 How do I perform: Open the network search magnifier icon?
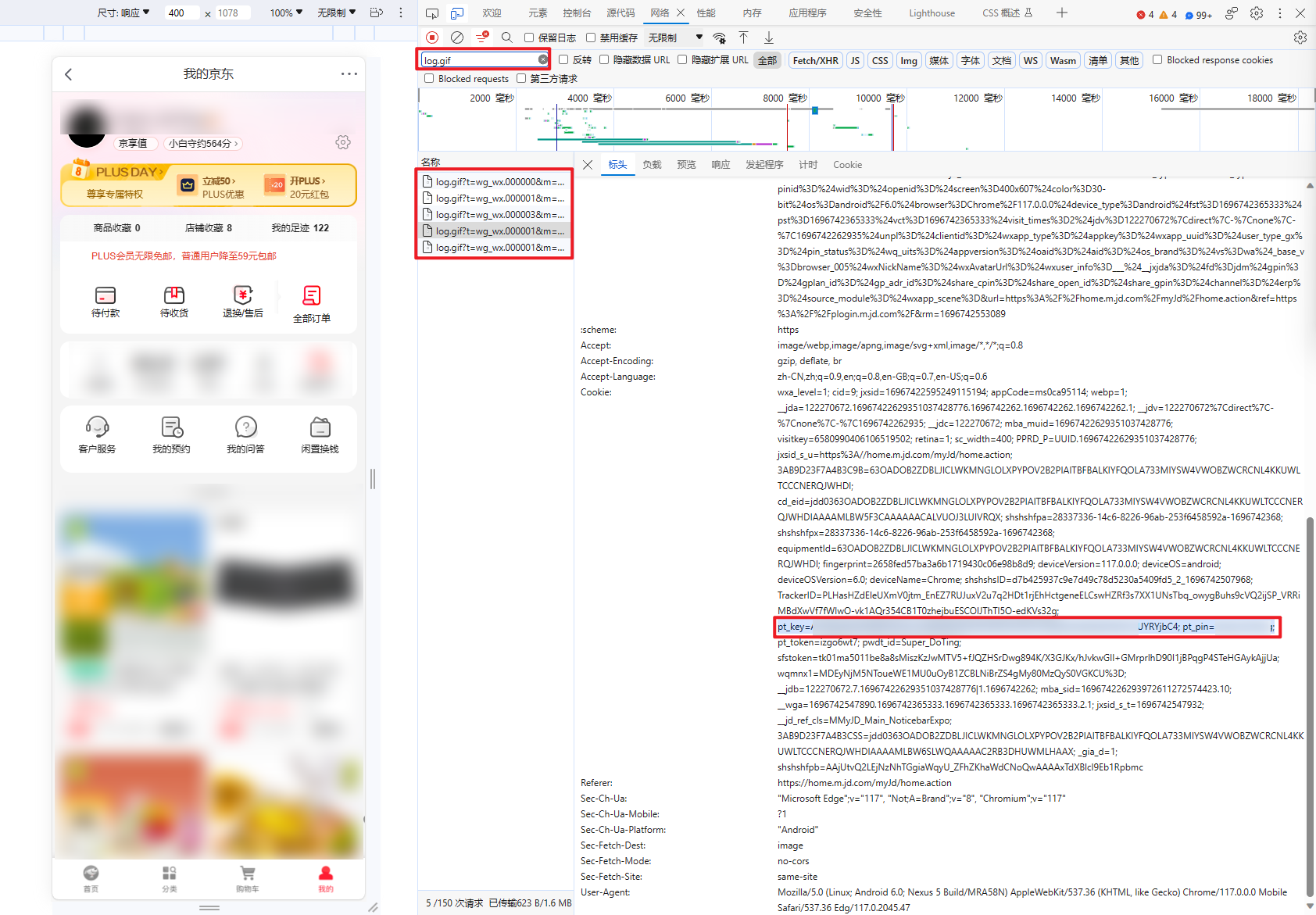tap(506, 38)
